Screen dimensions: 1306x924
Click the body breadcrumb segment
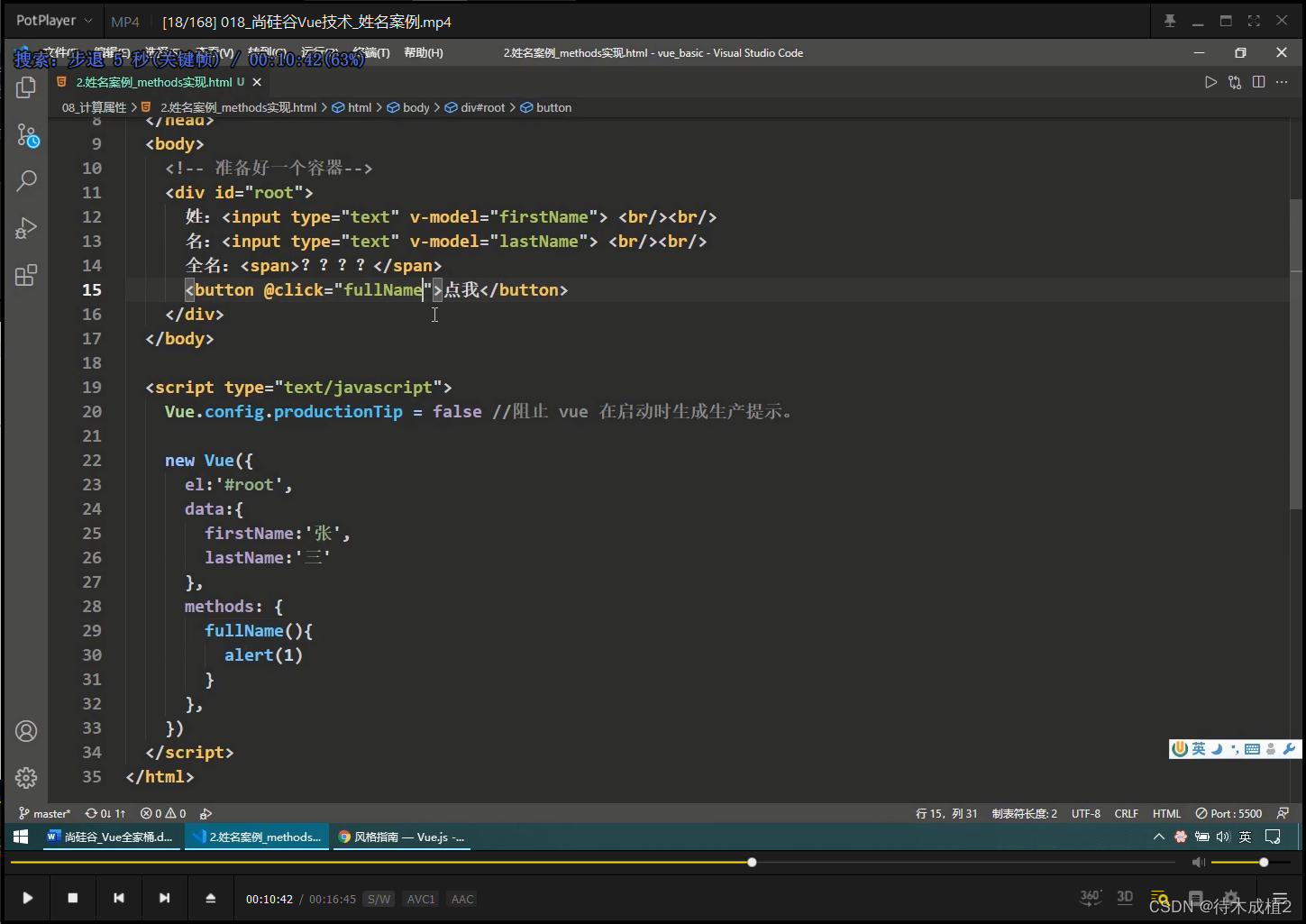coord(408,107)
